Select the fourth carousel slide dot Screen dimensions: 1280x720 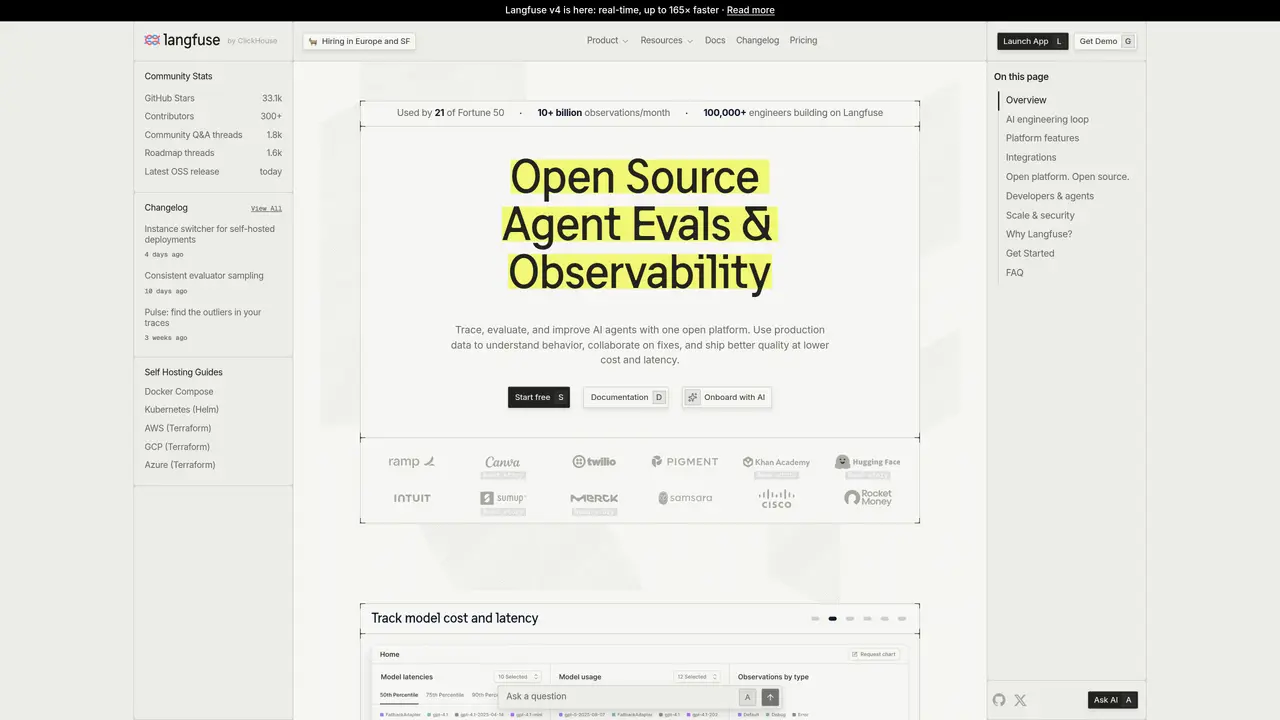point(867,619)
